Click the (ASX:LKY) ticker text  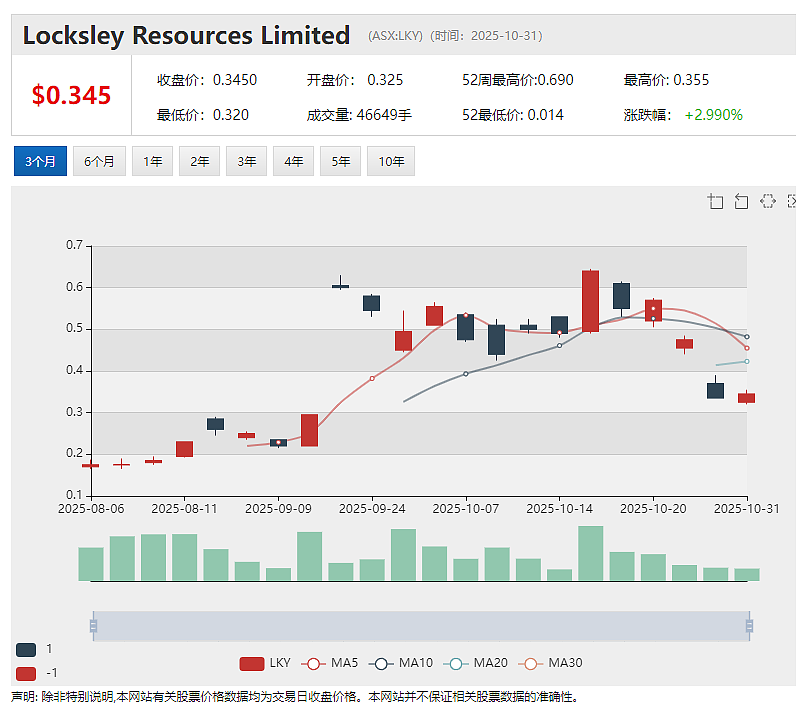pos(395,36)
